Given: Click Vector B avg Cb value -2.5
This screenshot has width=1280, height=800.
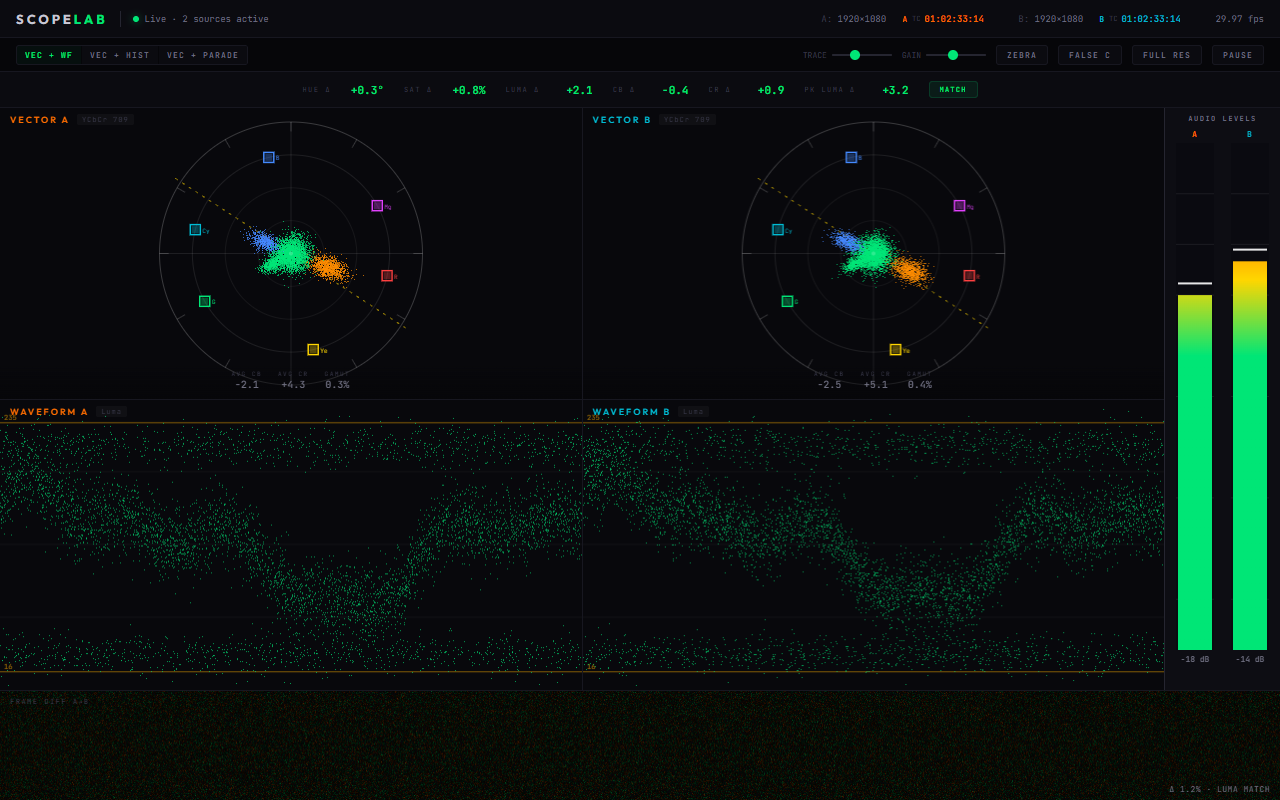Looking at the screenshot, I should (829, 385).
